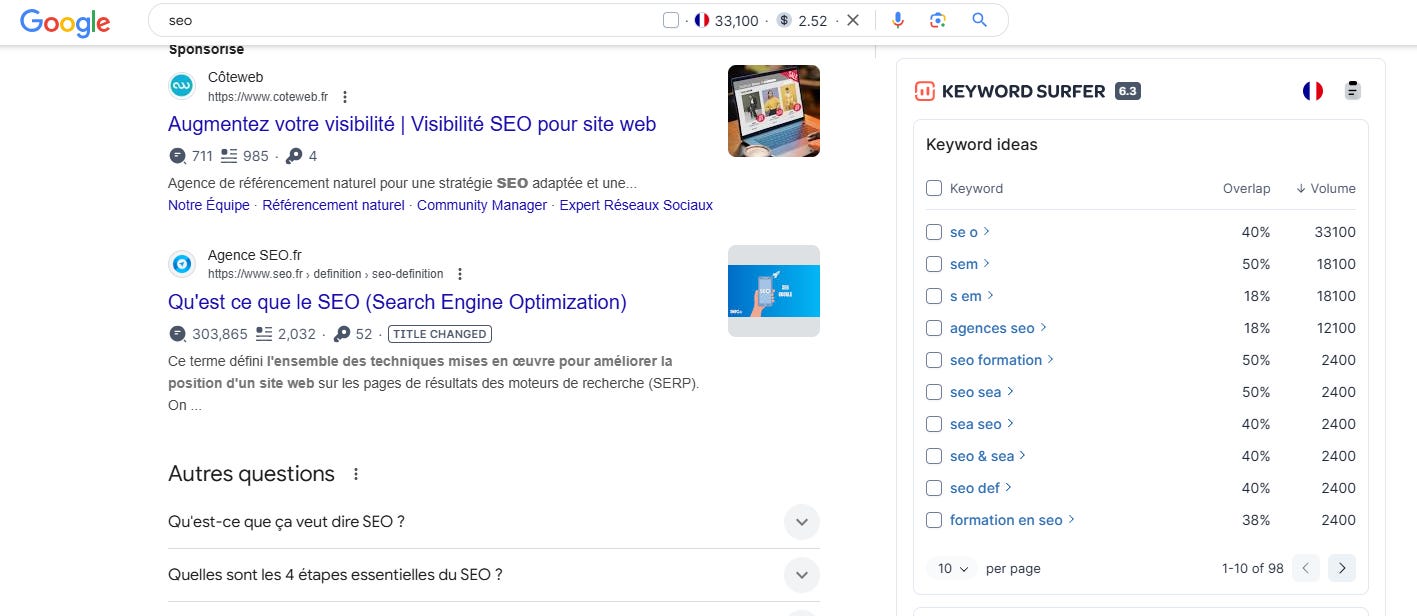Open the 'sem' keyword idea link
This screenshot has height=616, width=1417.
click(x=964, y=264)
